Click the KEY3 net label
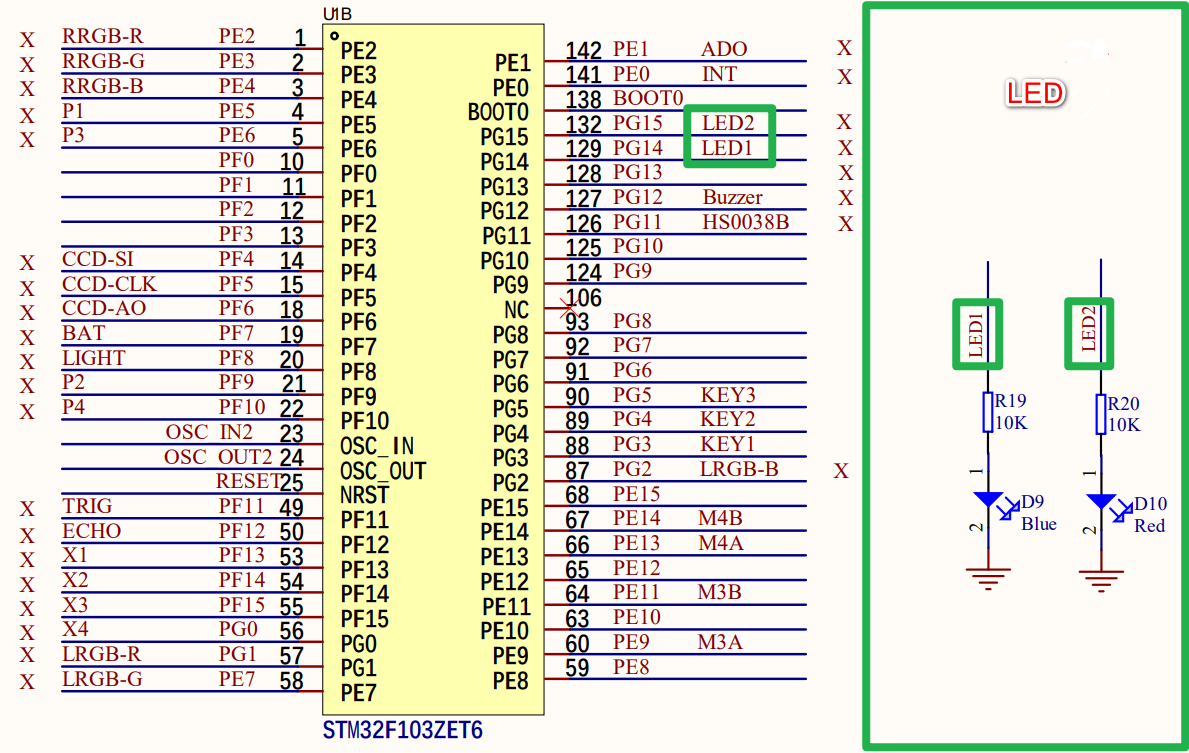 pos(728,394)
